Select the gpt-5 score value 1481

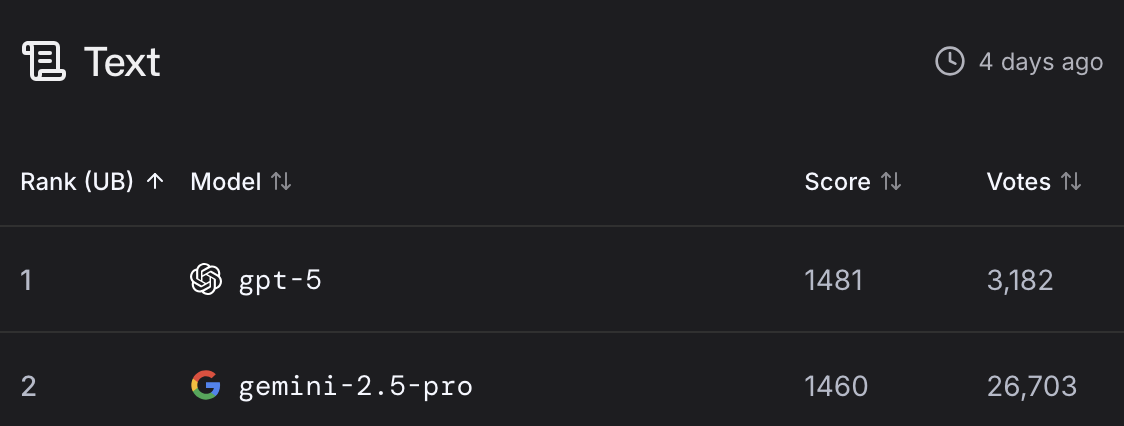tap(833, 280)
